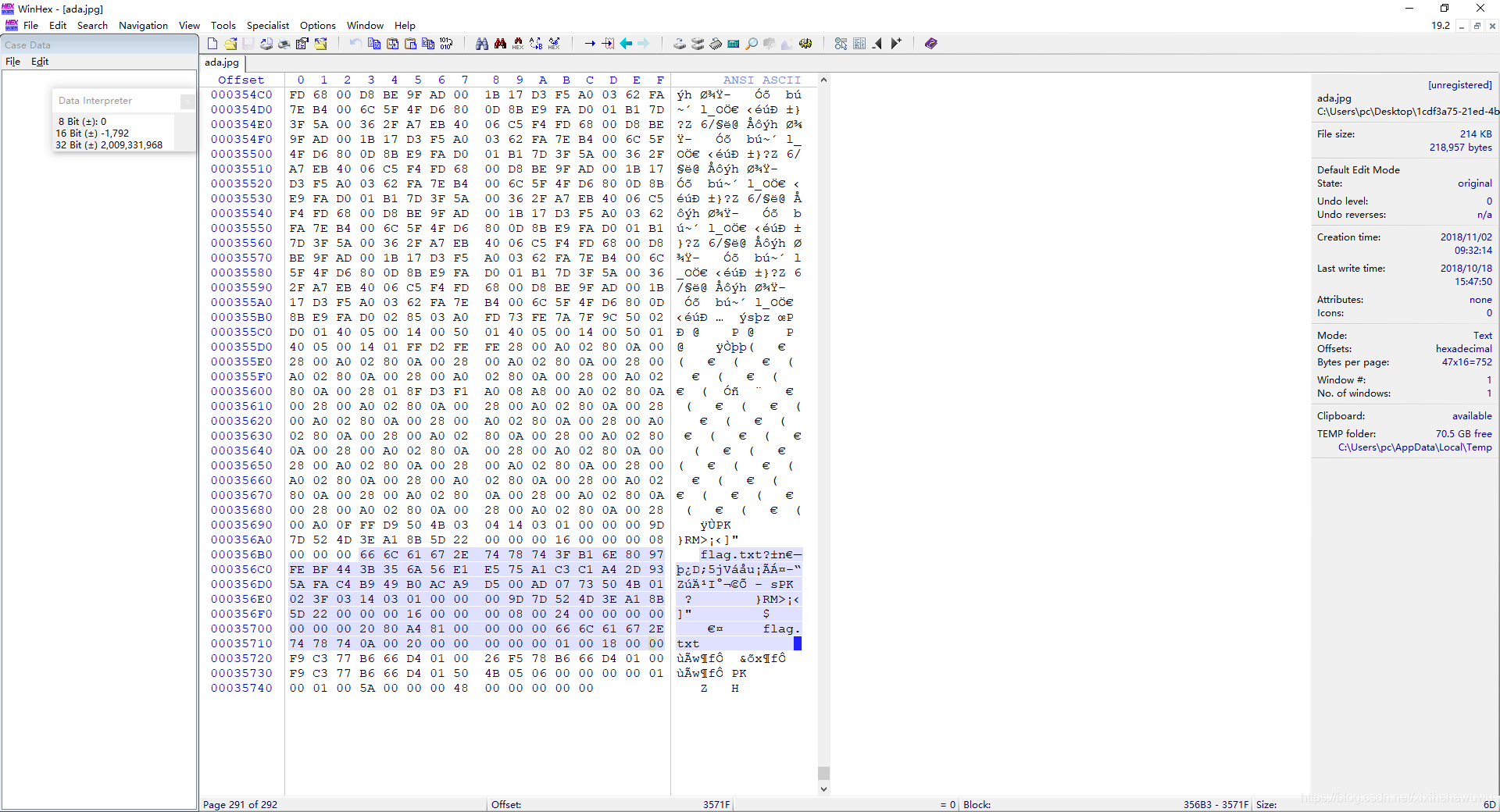Viewport: 1500px width, 812px height.
Task: Click the [unregistered] label
Action: 1459,84
